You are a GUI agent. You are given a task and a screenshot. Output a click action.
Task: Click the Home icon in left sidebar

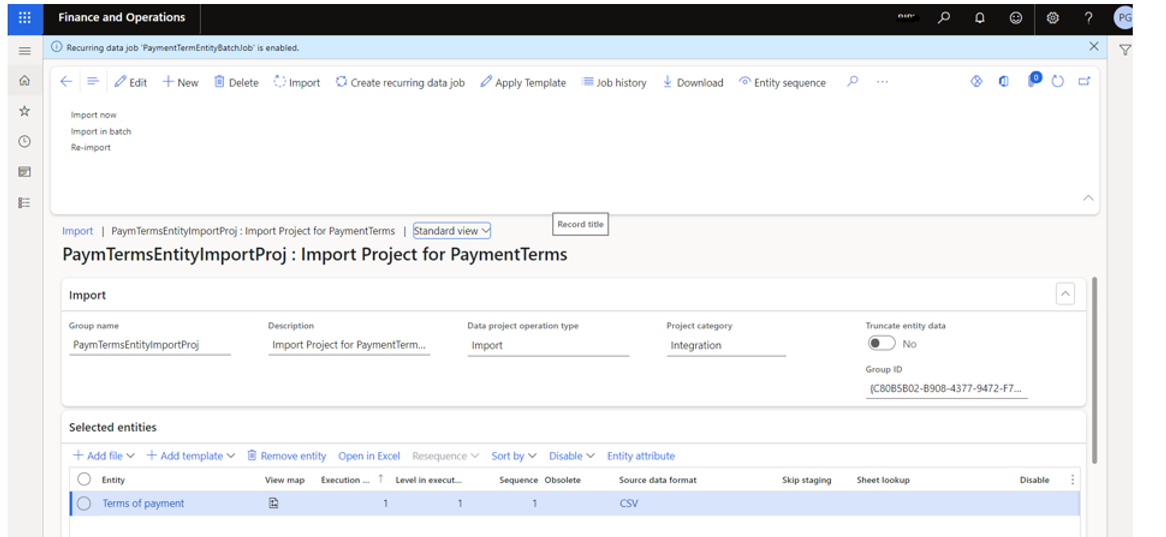pyautogui.click(x=25, y=81)
